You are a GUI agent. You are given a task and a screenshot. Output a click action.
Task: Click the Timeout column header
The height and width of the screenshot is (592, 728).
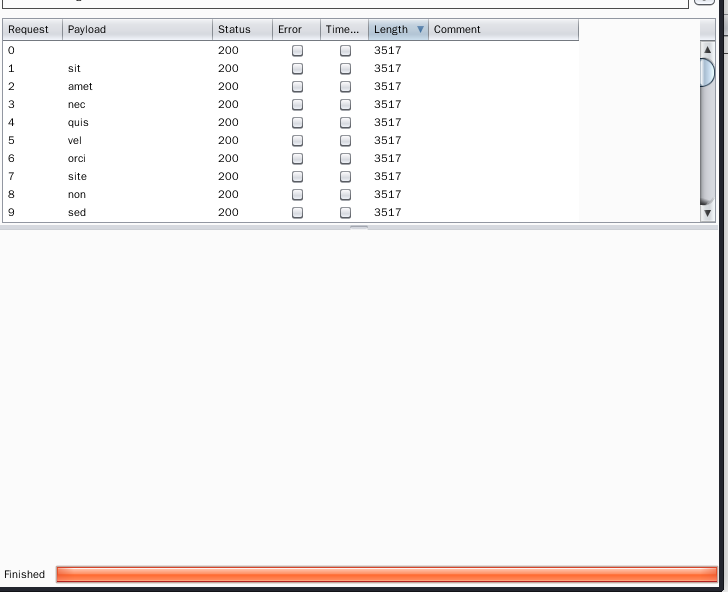coord(344,29)
